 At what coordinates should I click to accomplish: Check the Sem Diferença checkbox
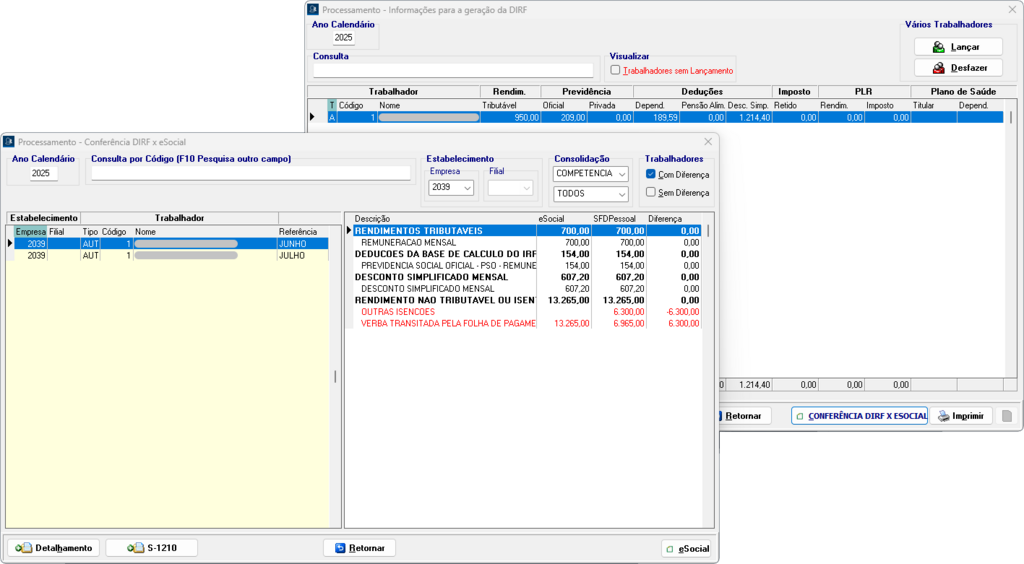click(x=651, y=192)
